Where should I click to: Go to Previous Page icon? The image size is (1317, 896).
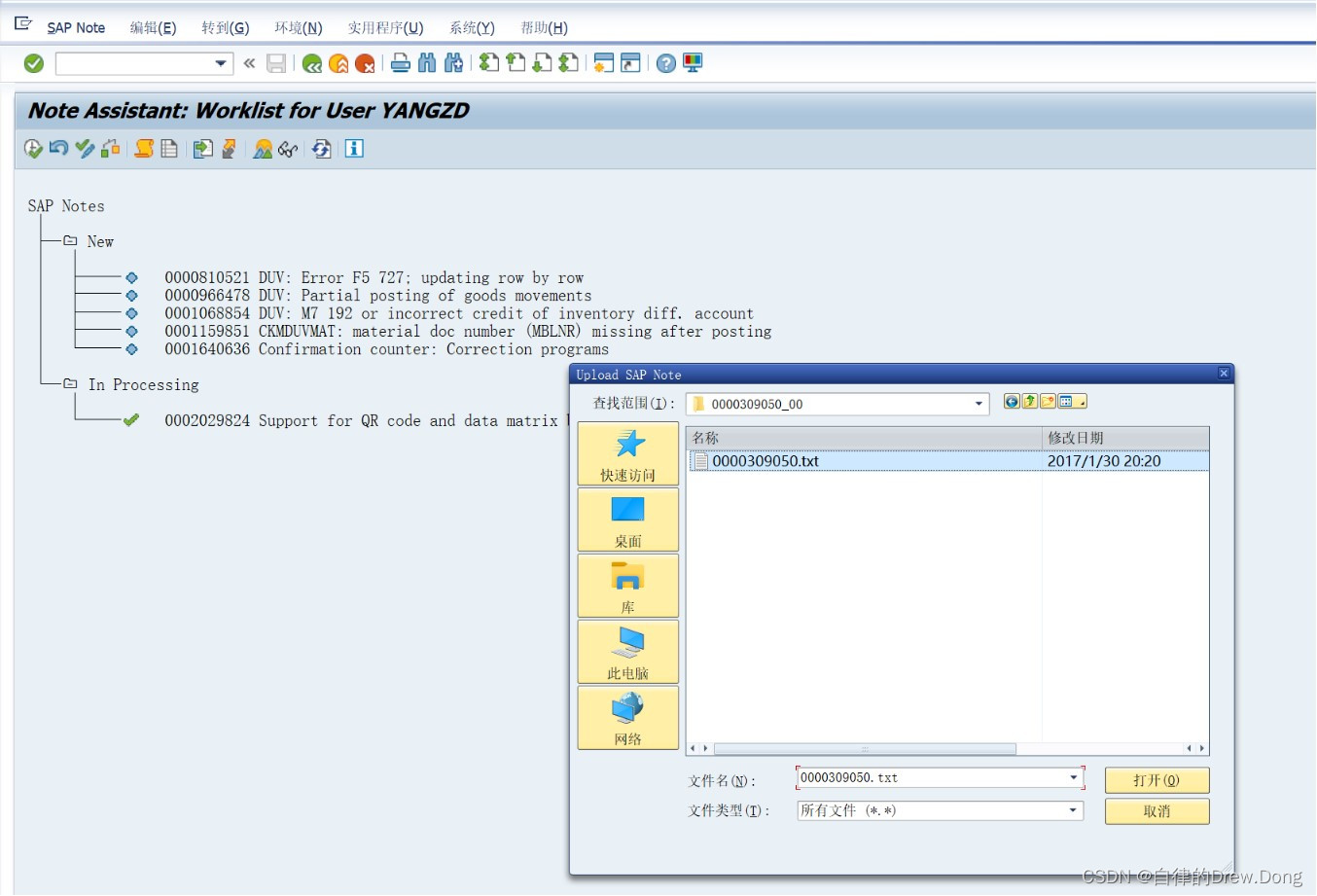click(516, 63)
